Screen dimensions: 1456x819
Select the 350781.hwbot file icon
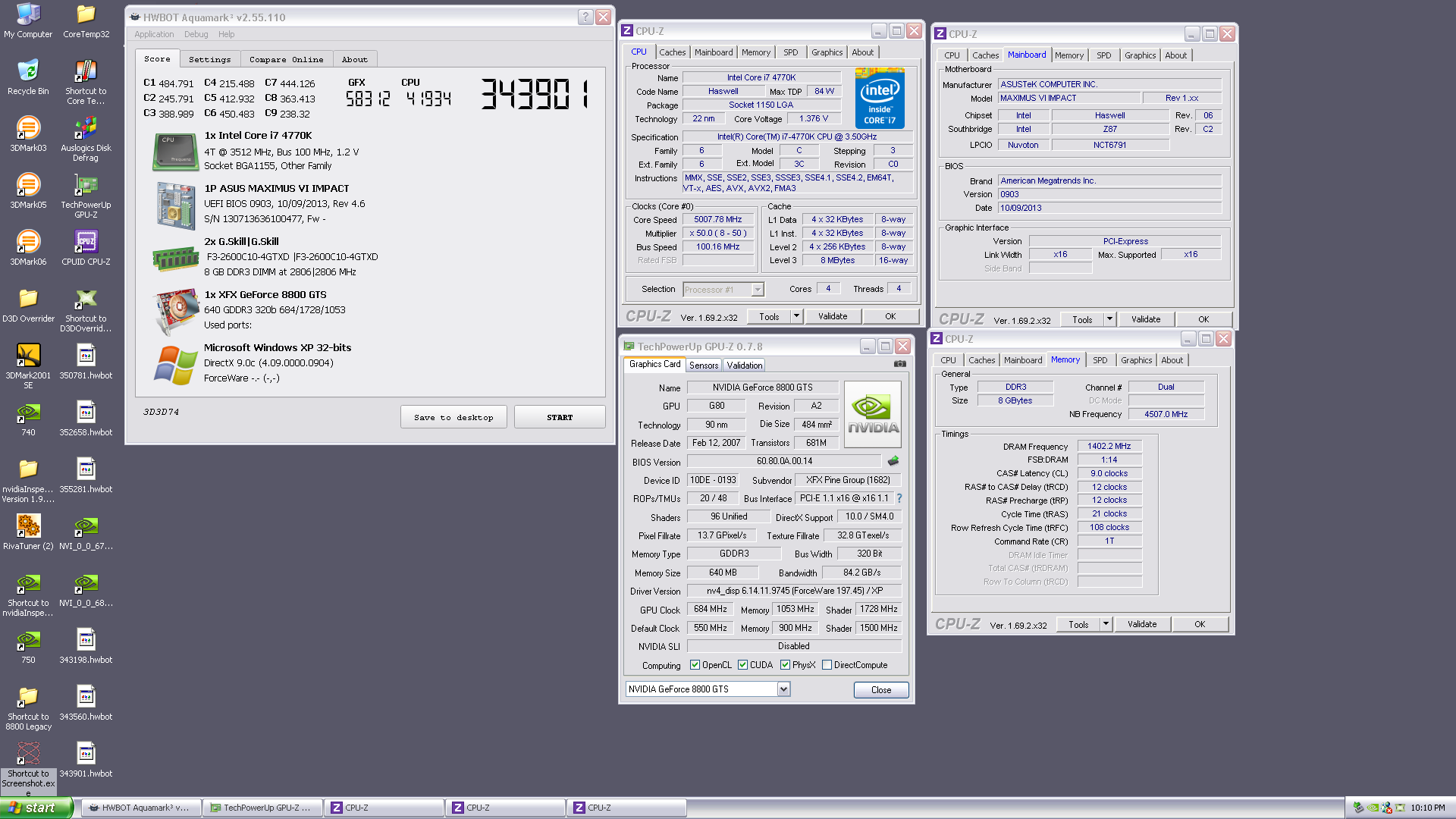point(86,361)
